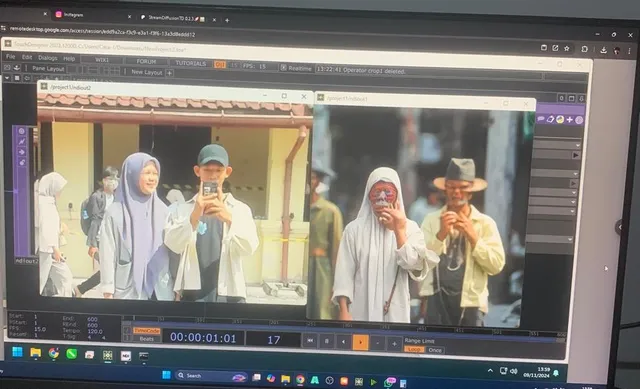Add a layout with plus button
Viewport: 640px width, 389px height.
[x=169, y=73]
